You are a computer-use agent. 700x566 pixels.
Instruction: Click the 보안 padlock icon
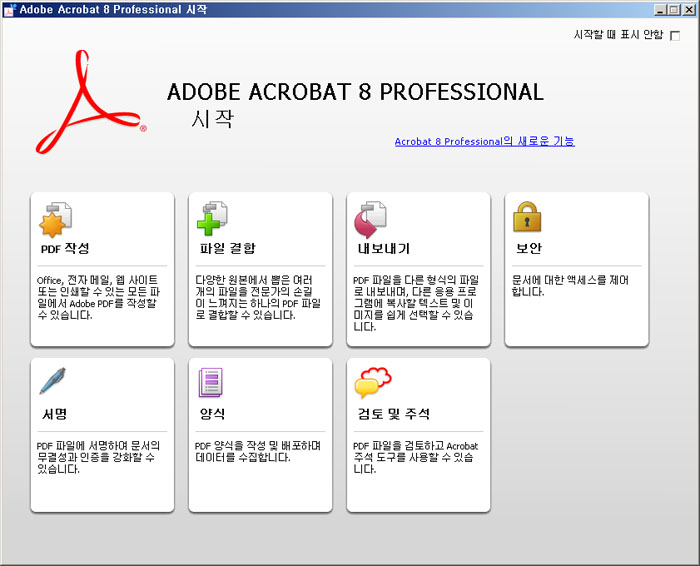pos(527,216)
